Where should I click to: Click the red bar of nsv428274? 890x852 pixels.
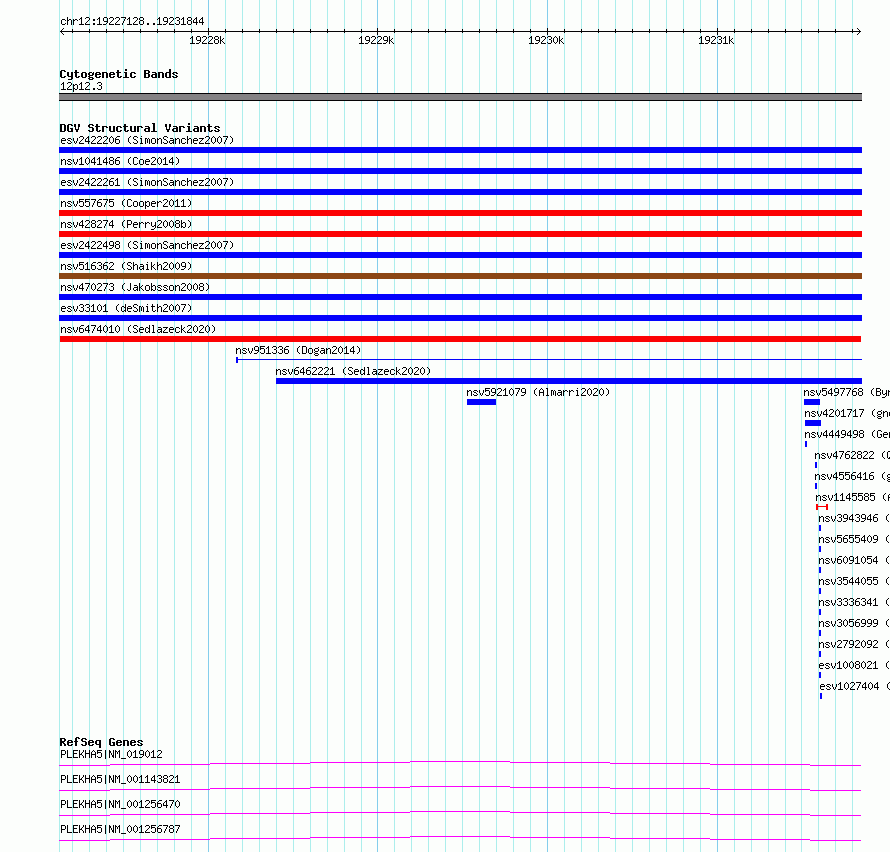[x=460, y=234]
